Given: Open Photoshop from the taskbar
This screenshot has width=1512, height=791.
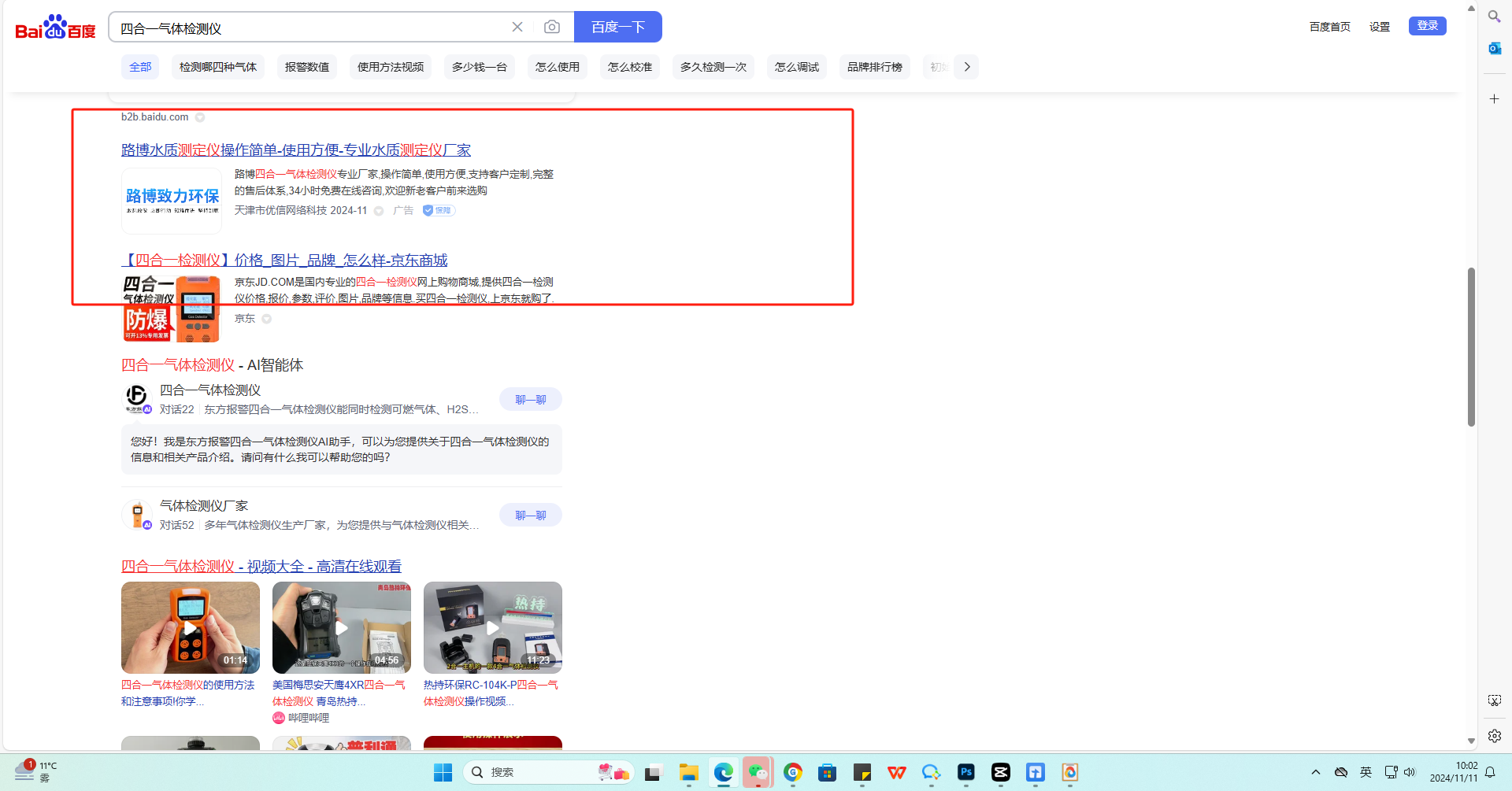Looking at the screenshot, I should (x=965, y=773).
